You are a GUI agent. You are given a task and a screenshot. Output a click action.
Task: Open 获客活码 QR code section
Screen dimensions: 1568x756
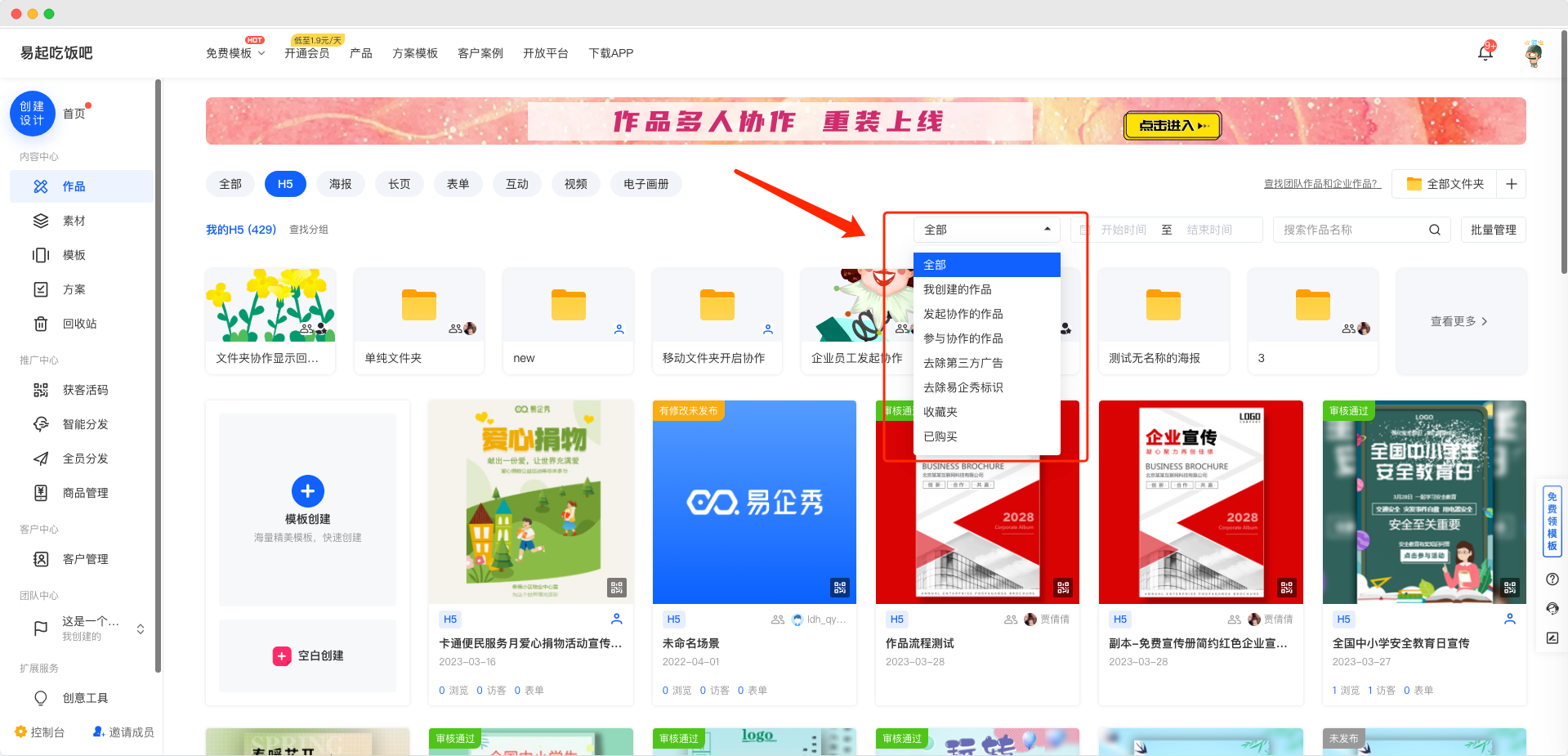[85, 391]
